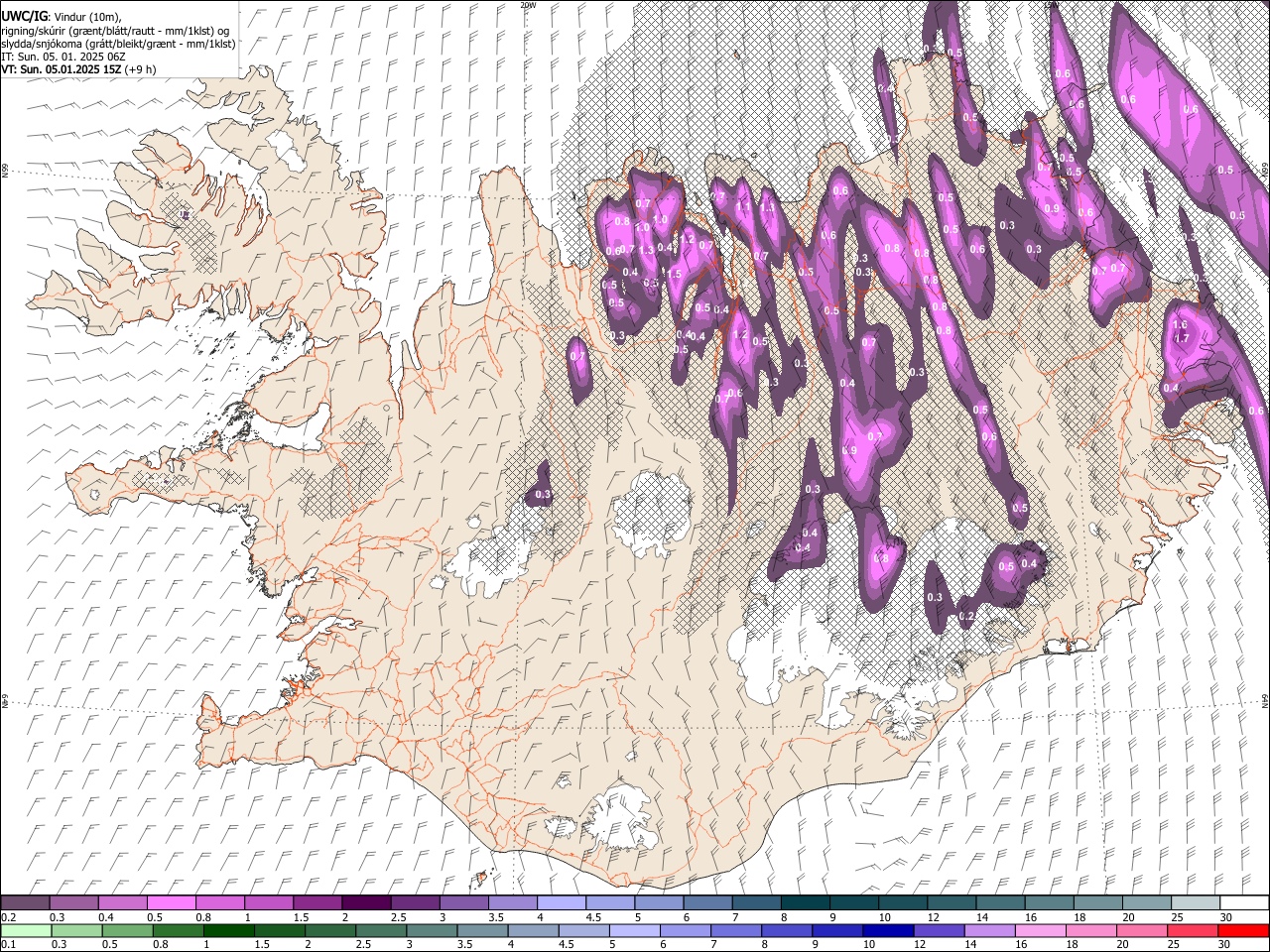
Task: Click the '1.6' precipitation value on the map
Action: click(1180, 325)
